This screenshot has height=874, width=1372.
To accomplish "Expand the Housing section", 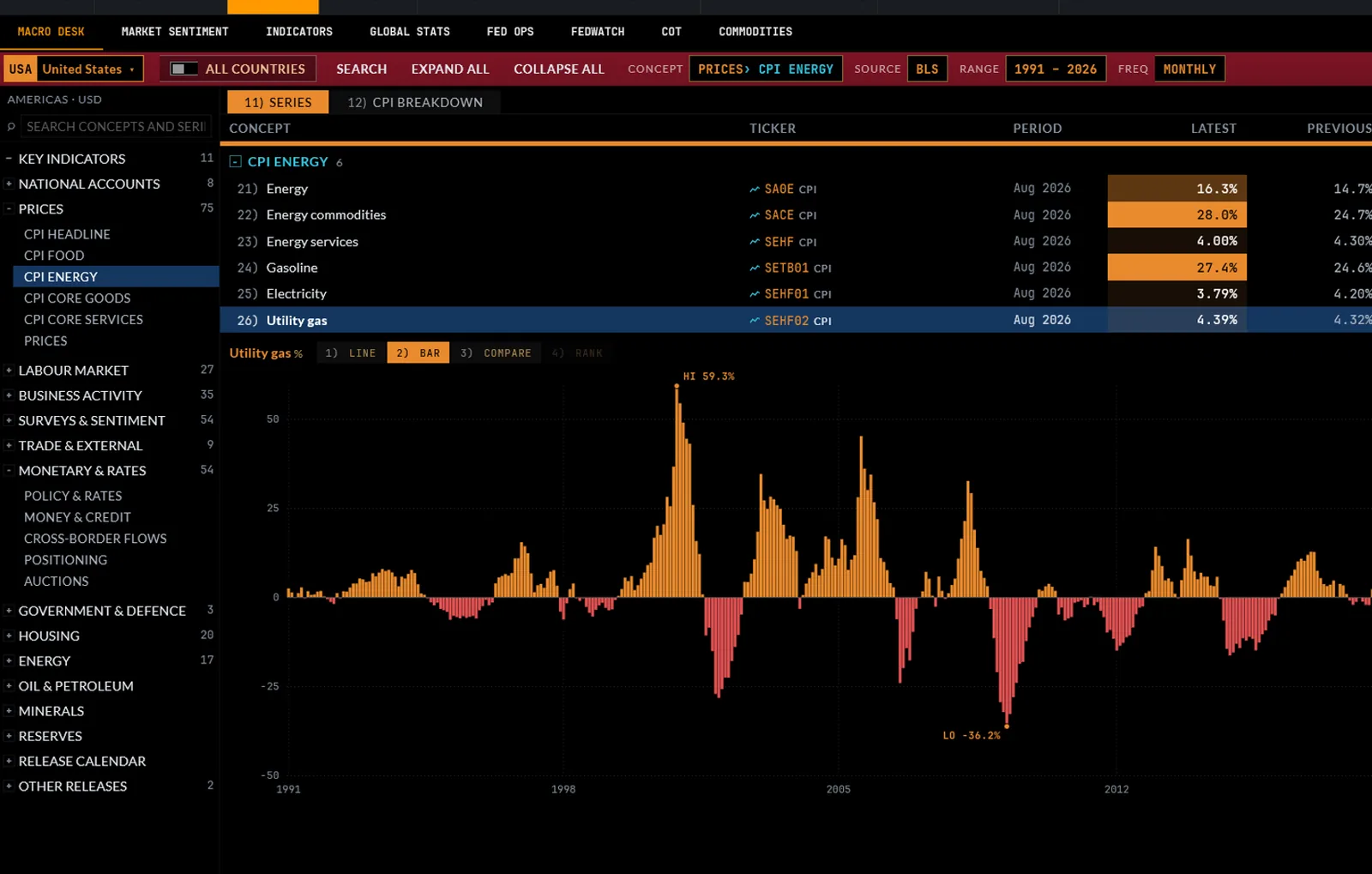I will coord(9,636).
